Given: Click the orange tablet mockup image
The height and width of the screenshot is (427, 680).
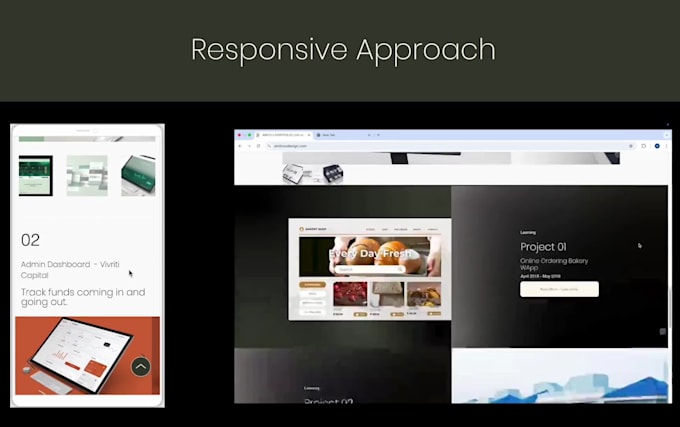Looking at the screenshot, I should click(88, 355).
